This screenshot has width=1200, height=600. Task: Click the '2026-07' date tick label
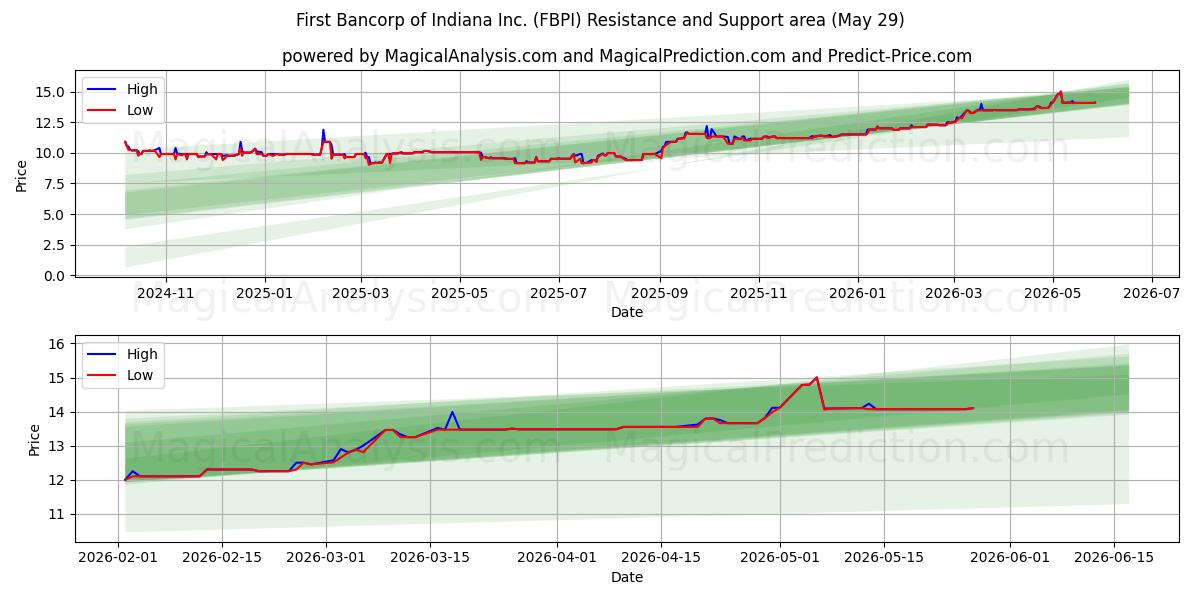click(1151, 294)
